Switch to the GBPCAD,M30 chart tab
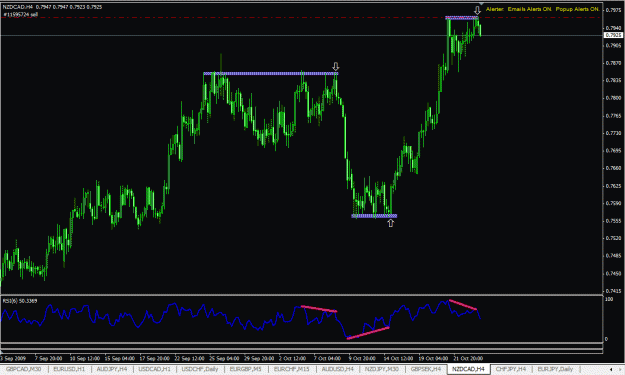This screenshot has height=375, width=625. pyautogui.click(x=24, y=369)
